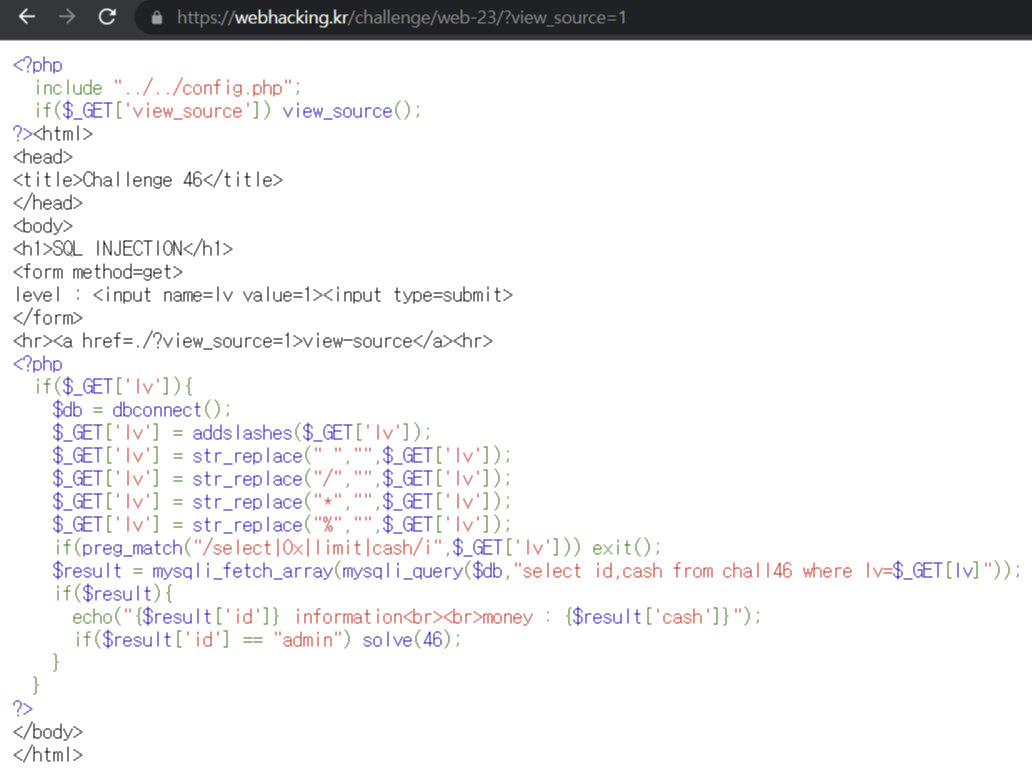Viewport: 1032px width, 781px height.
Task: Select the closing </body> tag line
Action: (48, 732)
